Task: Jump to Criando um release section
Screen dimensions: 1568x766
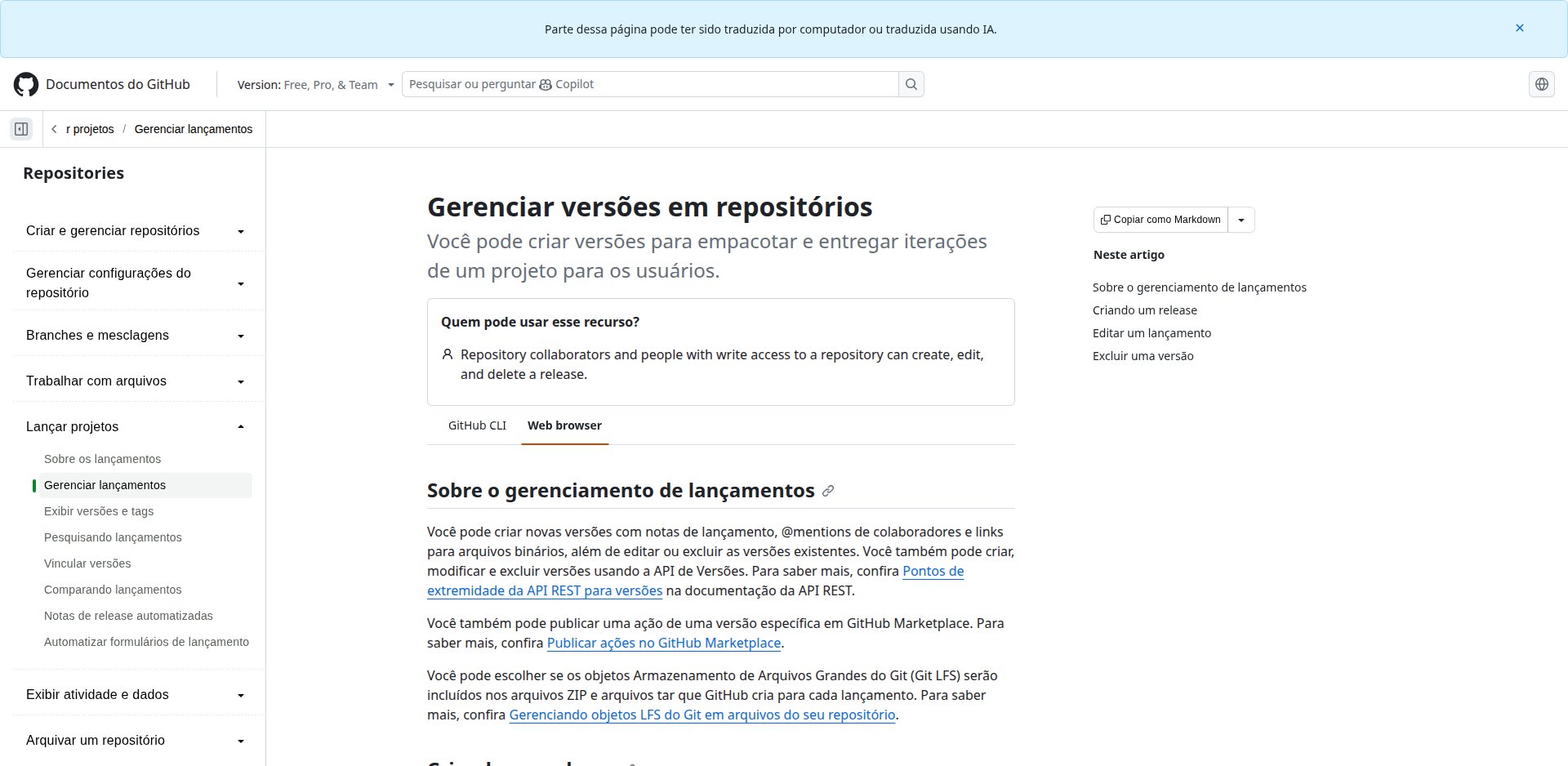Action: coord(1145,310)
